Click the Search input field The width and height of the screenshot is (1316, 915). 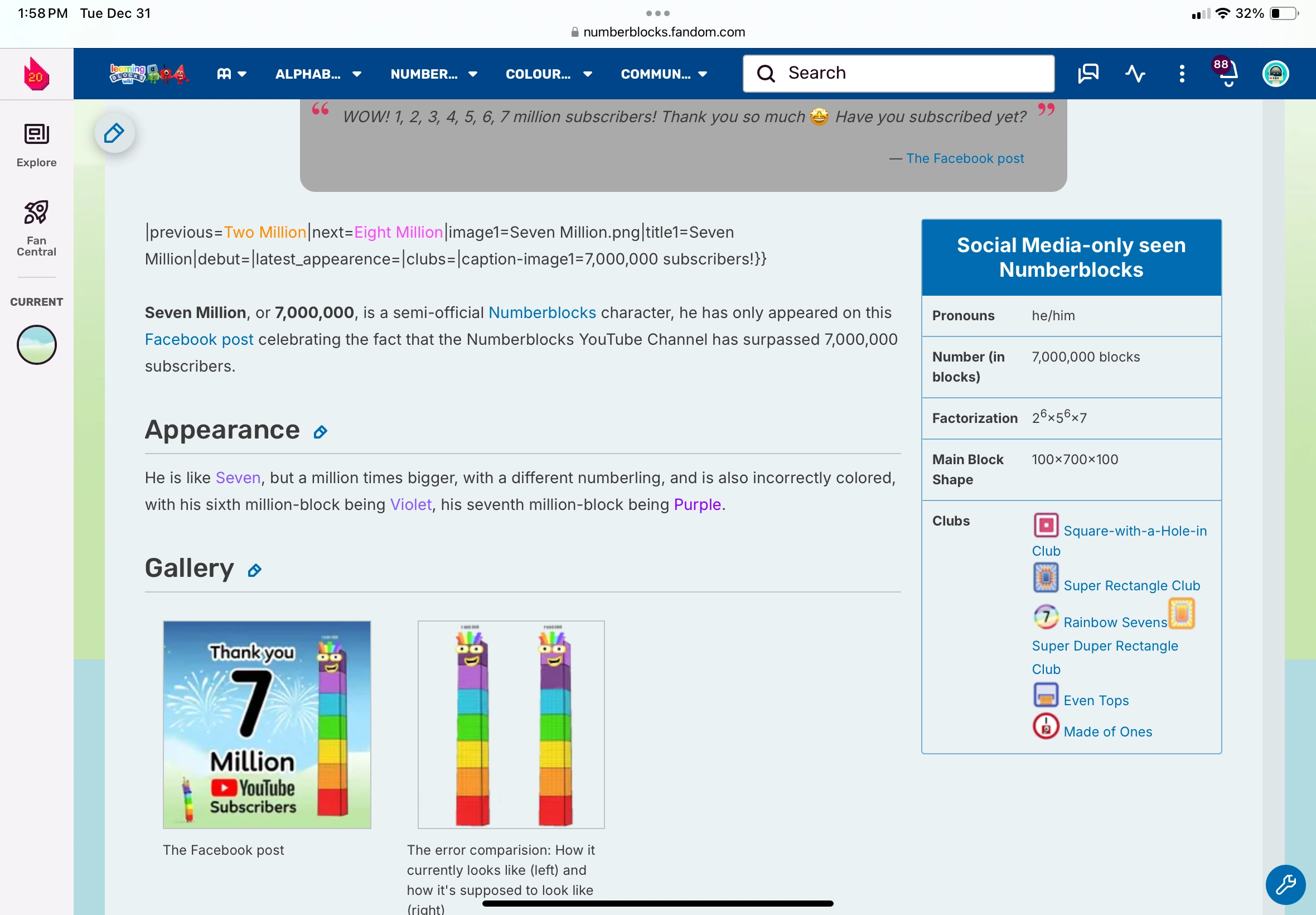898,74
